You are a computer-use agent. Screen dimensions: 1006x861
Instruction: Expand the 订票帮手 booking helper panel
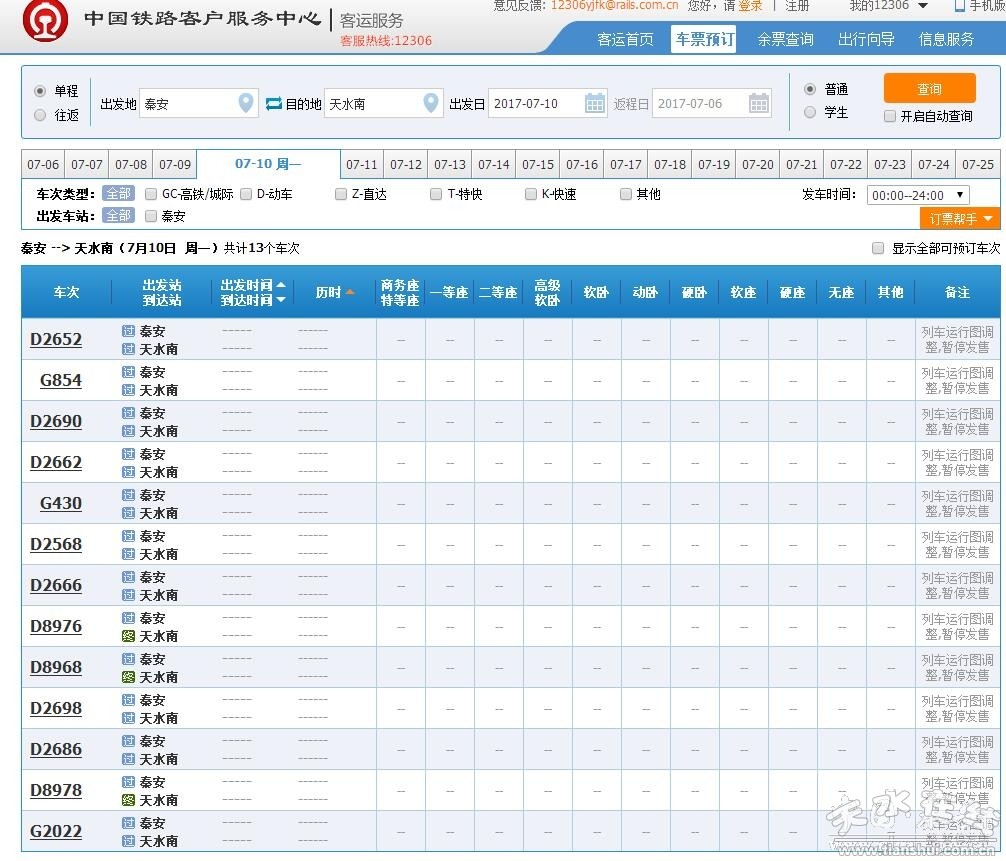[959, 218]
